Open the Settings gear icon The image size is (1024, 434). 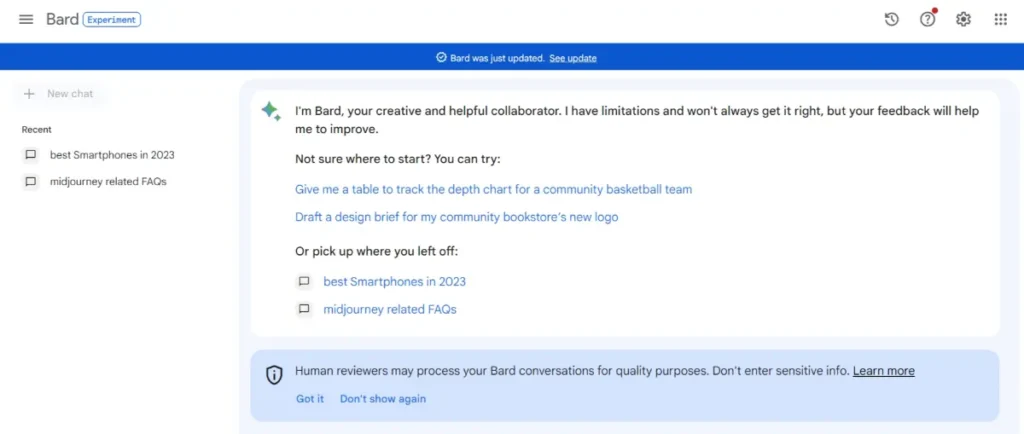click(963, 20)
